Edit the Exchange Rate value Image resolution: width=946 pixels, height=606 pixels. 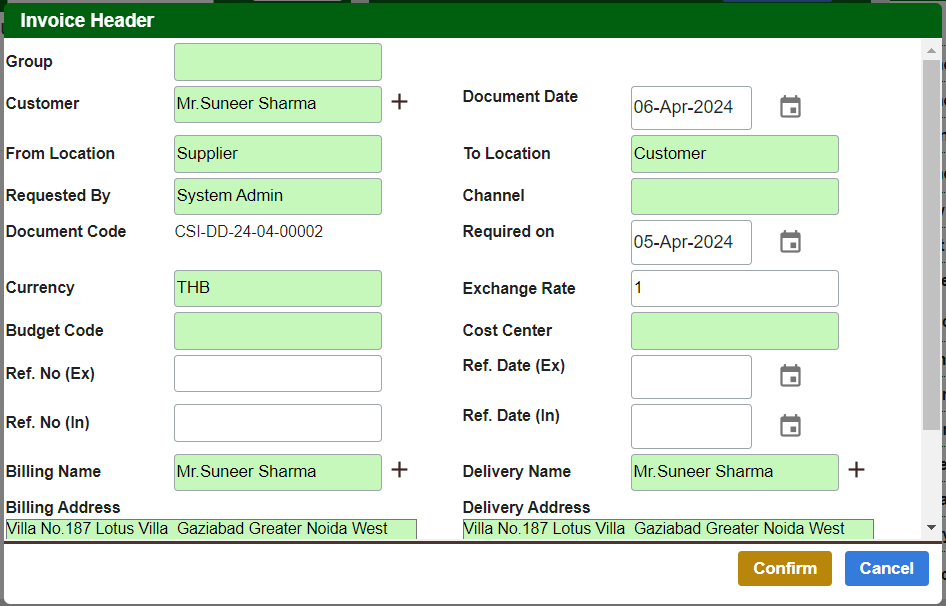(734, 288)
